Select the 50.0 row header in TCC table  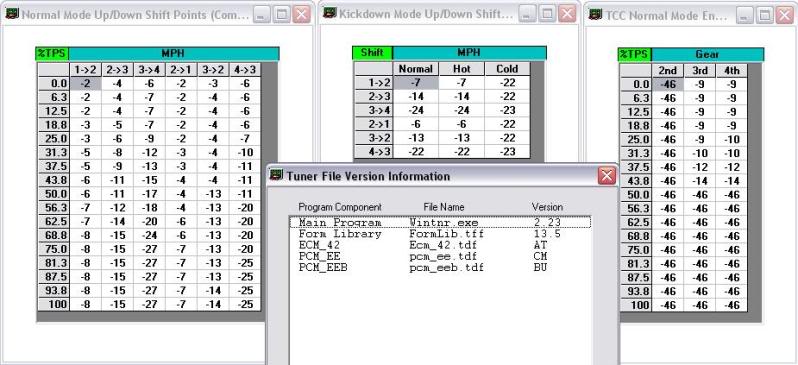tap(636, 194)
